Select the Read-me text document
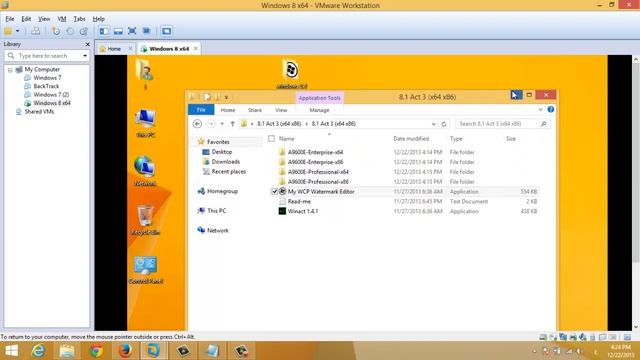 point(299,202)
